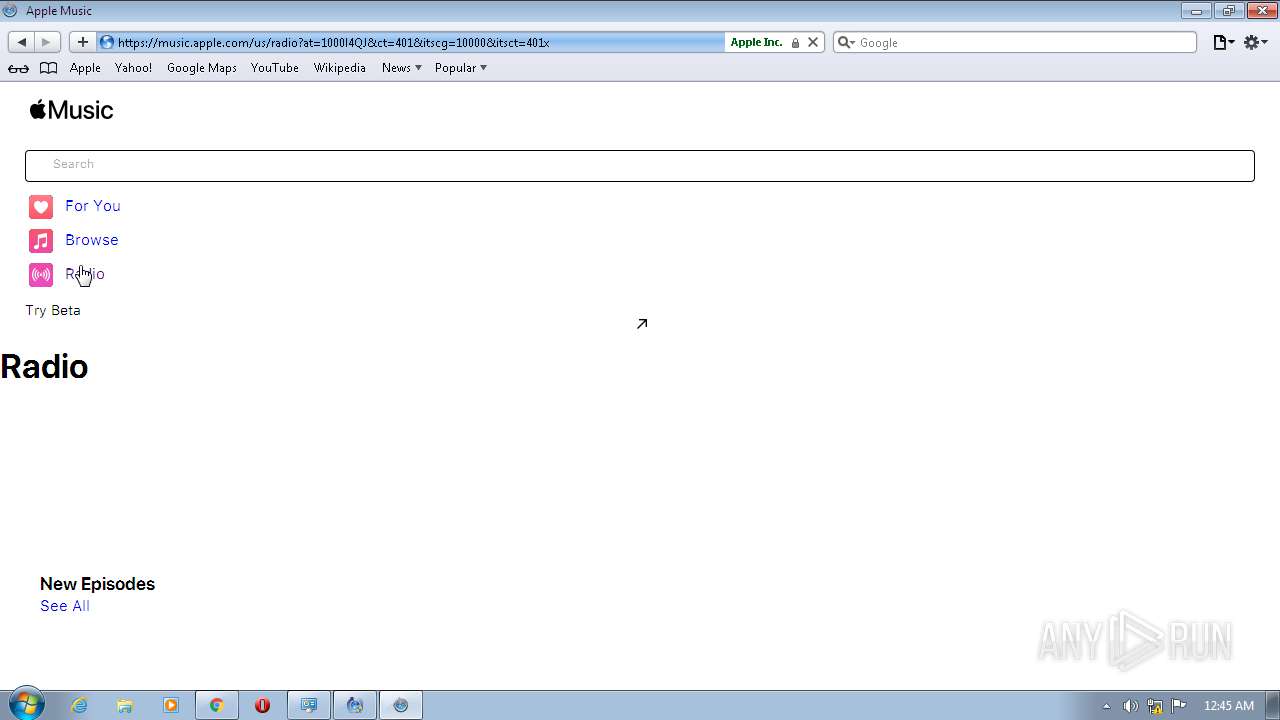Open the Action Center flag icon

click(x=1179, y=705)
